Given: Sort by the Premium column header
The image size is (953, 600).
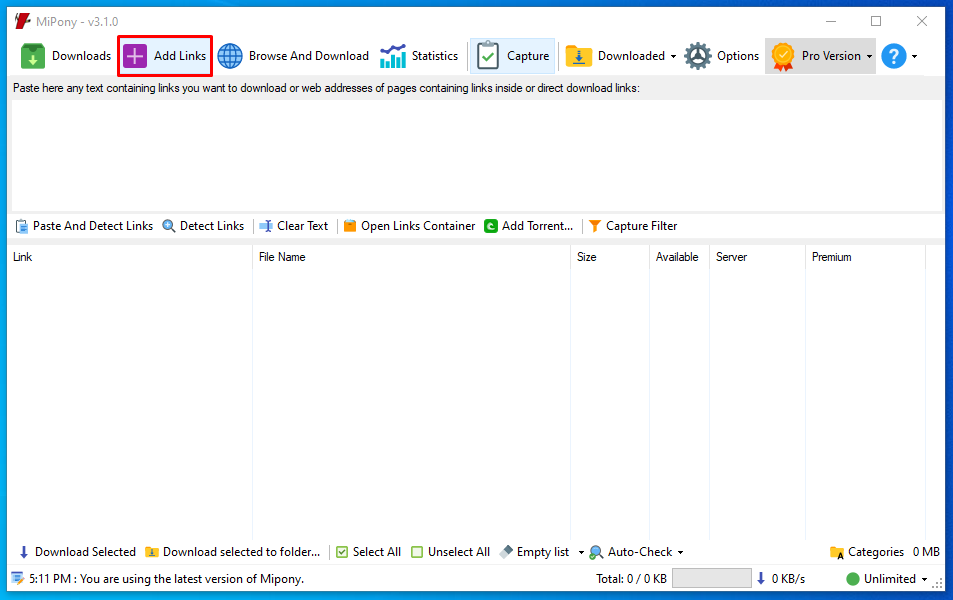Looking at the screenshot, I should [865, 257].
